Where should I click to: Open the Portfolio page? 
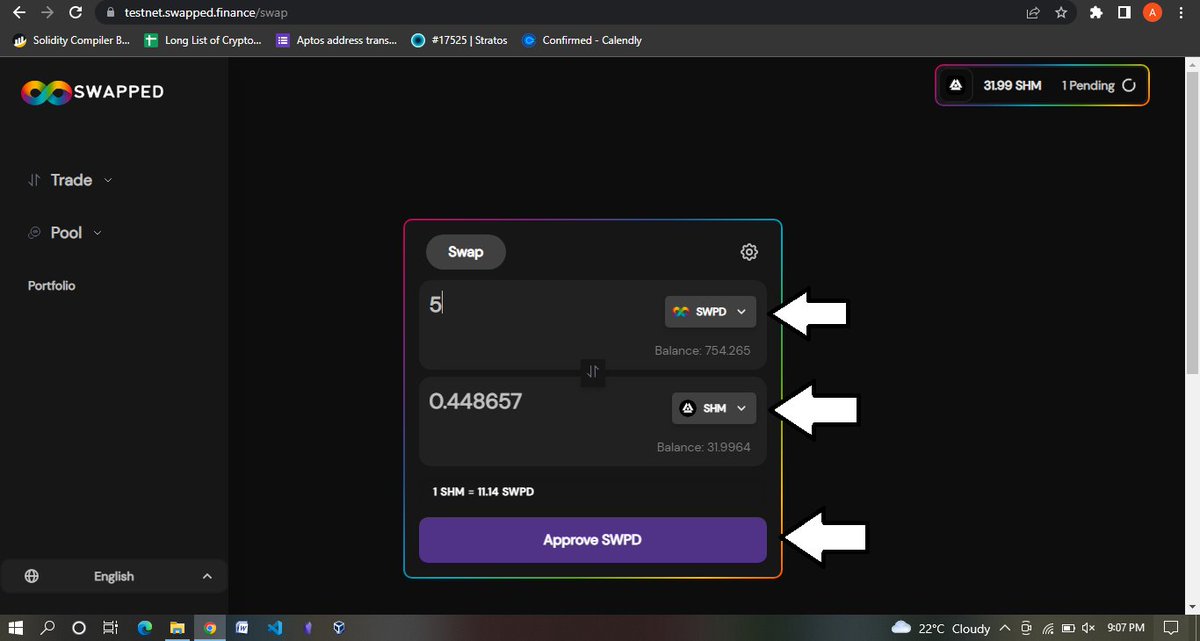point(51,286)
